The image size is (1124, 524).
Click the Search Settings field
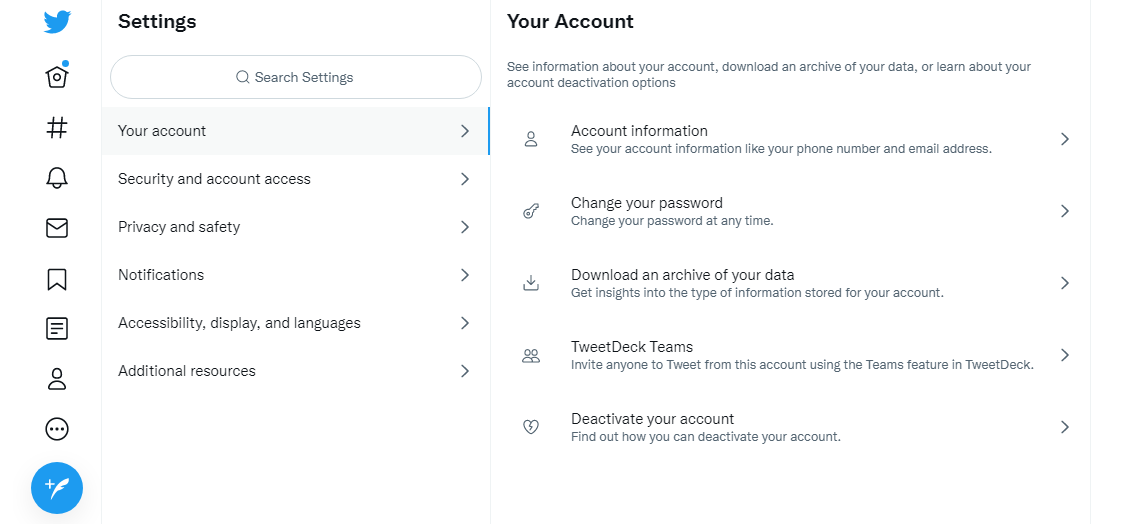[x=295, y=77]
